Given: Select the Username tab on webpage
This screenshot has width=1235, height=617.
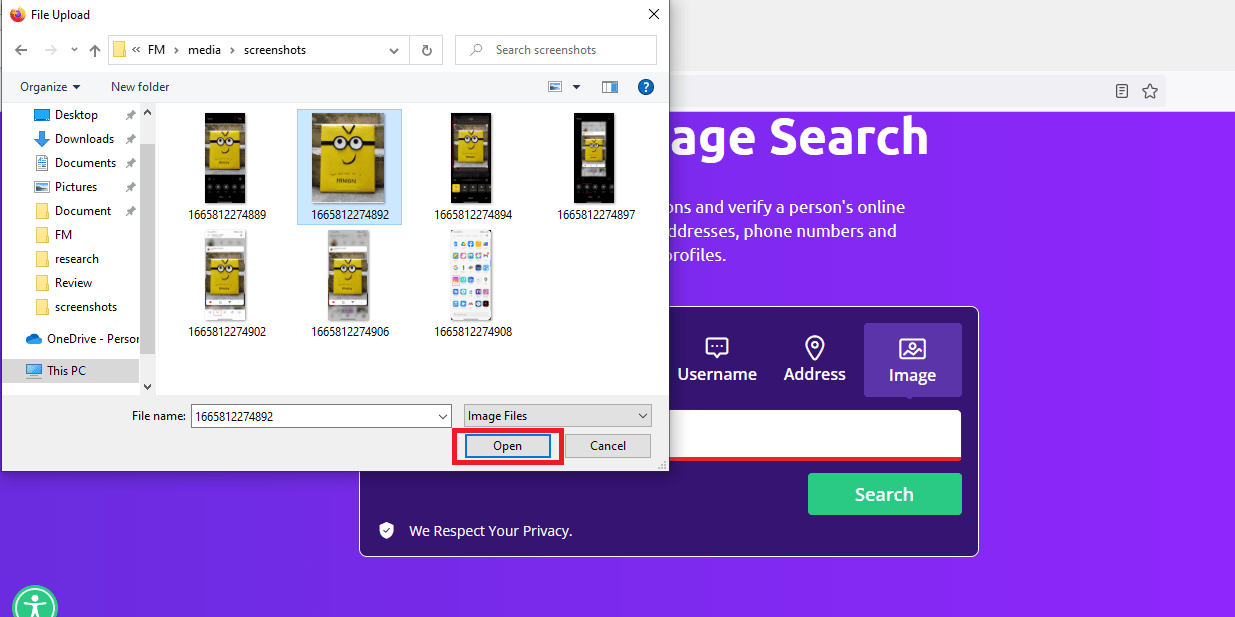Looking at the screenshot, I should pyautogui.click(x=717, y=360).
